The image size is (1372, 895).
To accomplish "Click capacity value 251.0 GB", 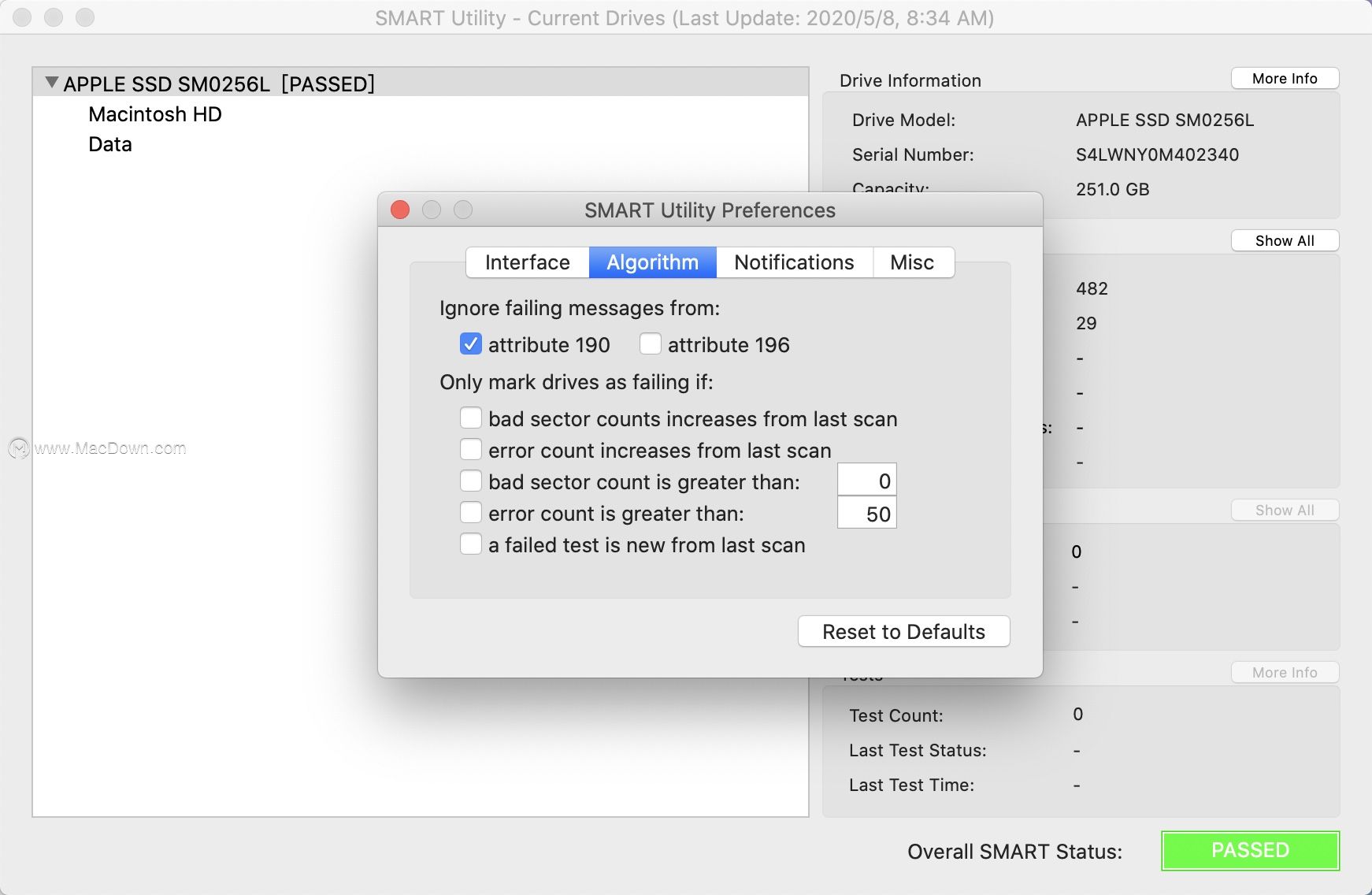I will coord(1112,189).
